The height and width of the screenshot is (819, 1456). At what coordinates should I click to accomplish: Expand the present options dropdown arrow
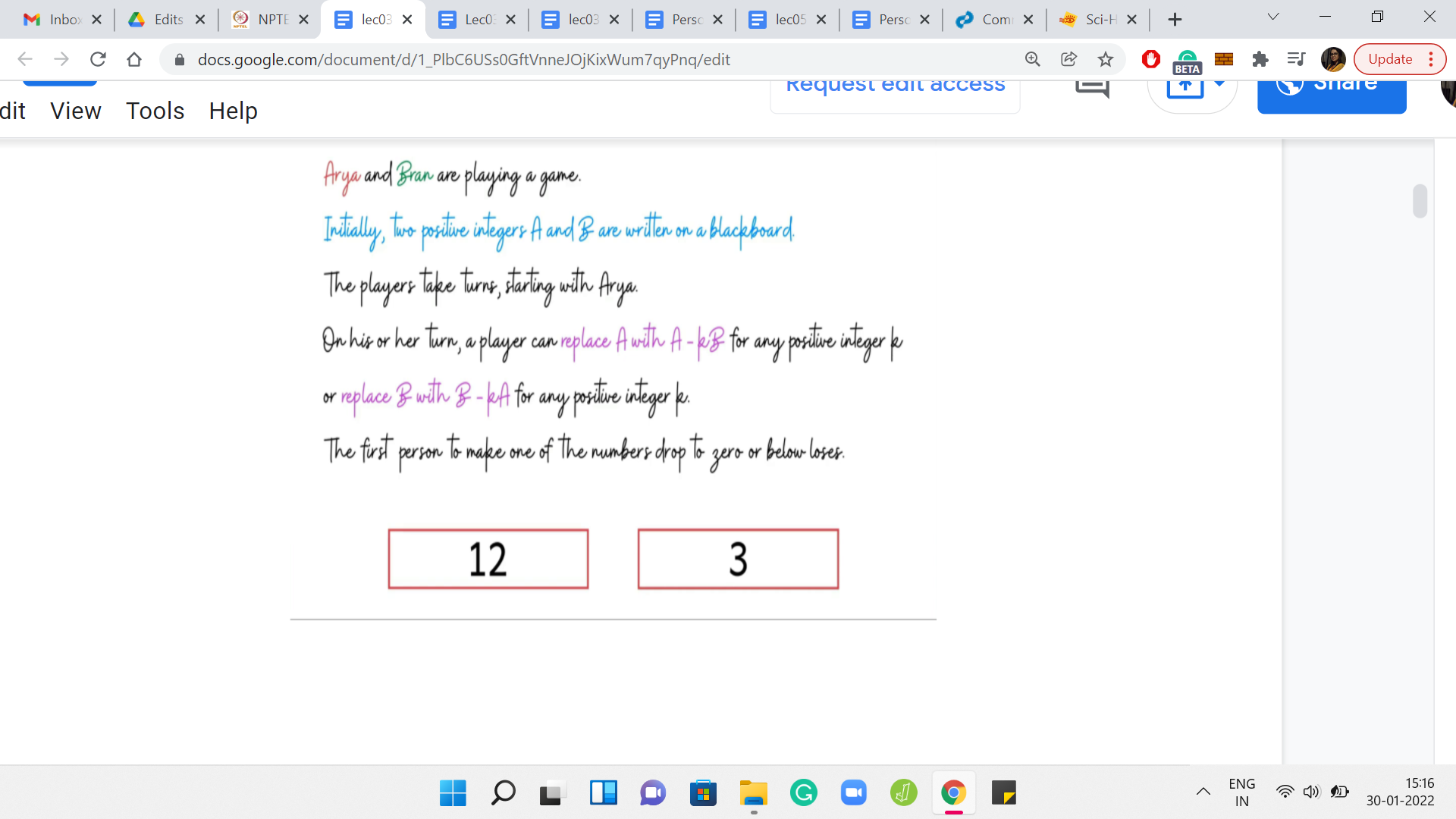pos(1219,83)
